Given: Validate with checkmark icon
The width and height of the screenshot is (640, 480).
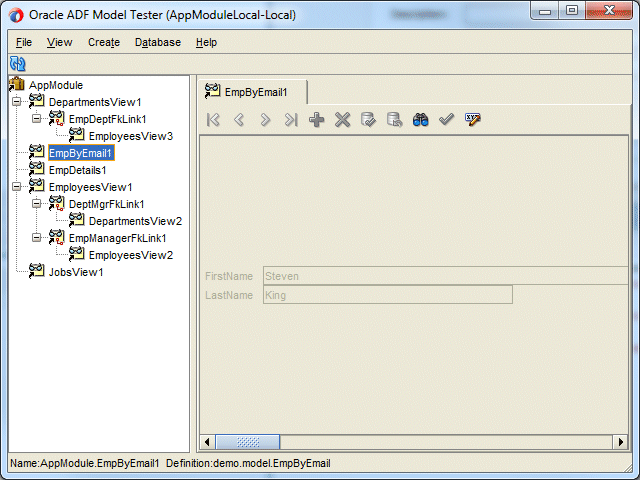Looking at the screenshot, I should (446, 120).
